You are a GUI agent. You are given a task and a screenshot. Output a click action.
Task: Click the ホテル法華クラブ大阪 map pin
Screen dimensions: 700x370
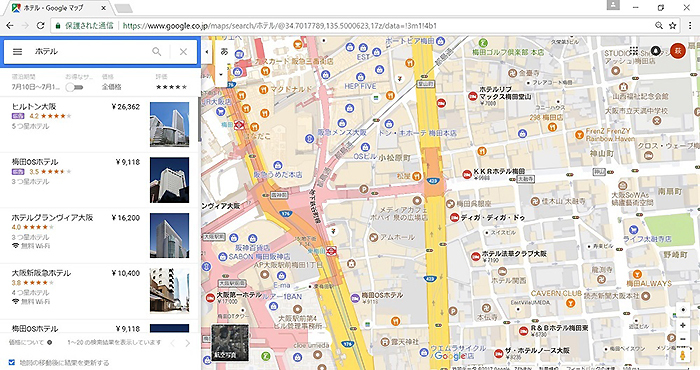[x=476, y=256]
